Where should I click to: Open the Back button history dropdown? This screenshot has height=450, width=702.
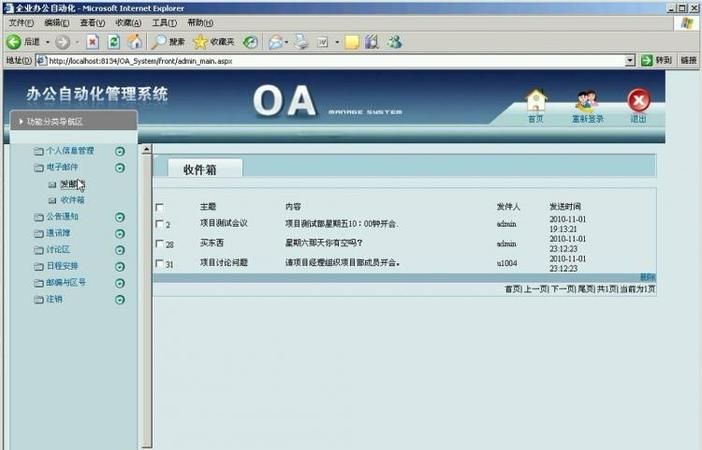click(x=47, y=42)
